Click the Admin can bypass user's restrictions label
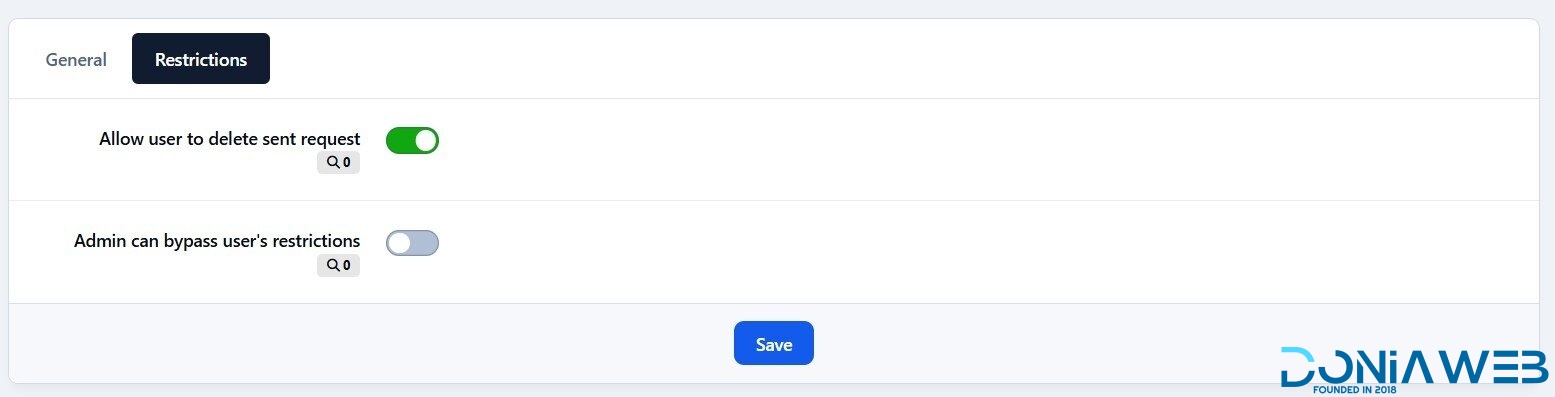Image resolution: width=1555 pixels, height=397 pixels. click(217, 241)
